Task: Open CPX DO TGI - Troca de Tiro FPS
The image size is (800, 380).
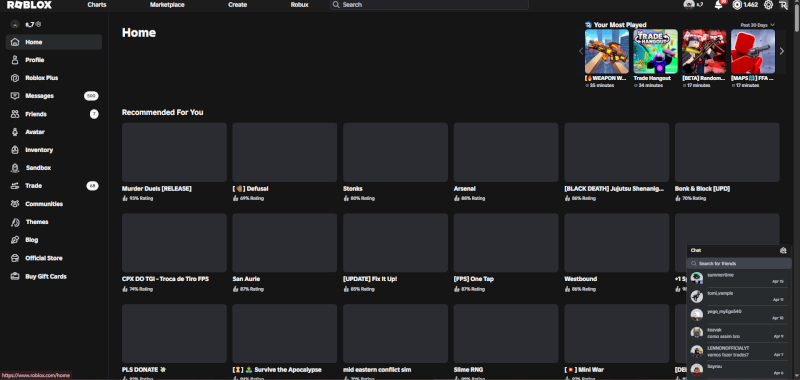Action: tap(165, 280)
